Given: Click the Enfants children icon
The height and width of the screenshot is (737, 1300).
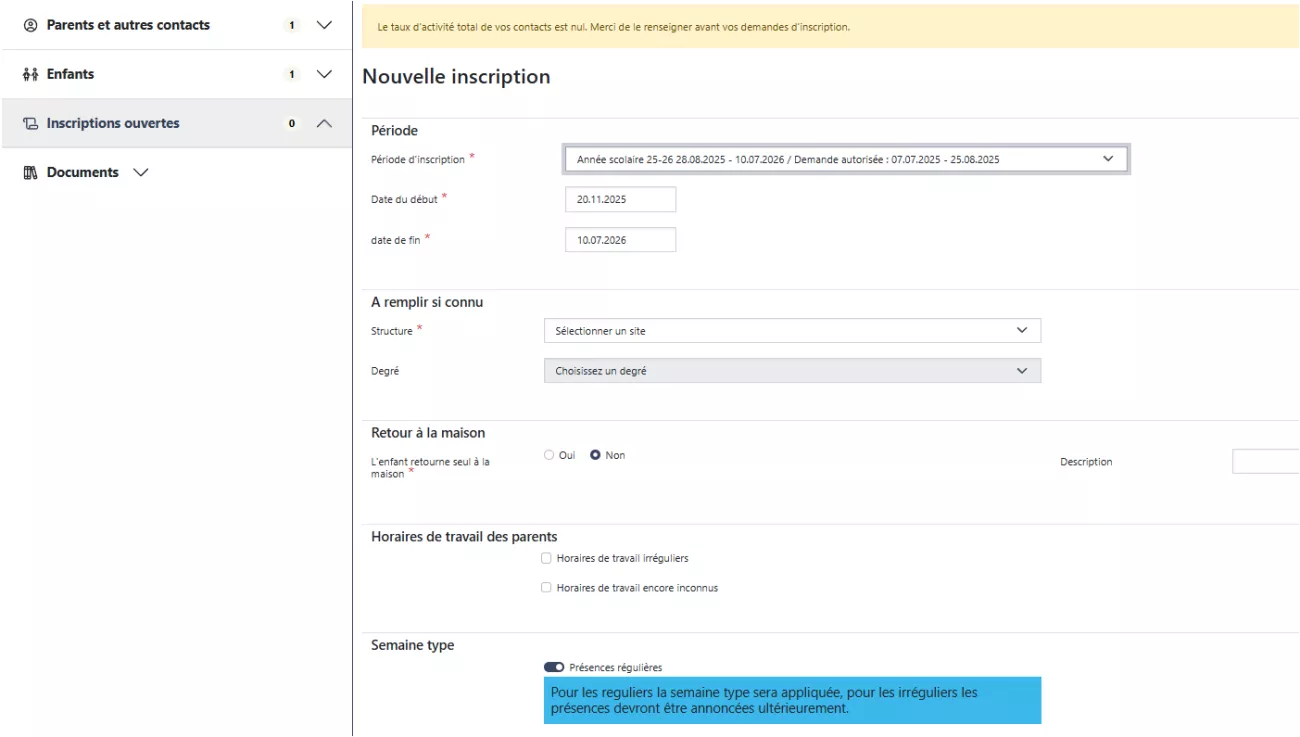Looking at the screenshot, I should click(30, 74).
